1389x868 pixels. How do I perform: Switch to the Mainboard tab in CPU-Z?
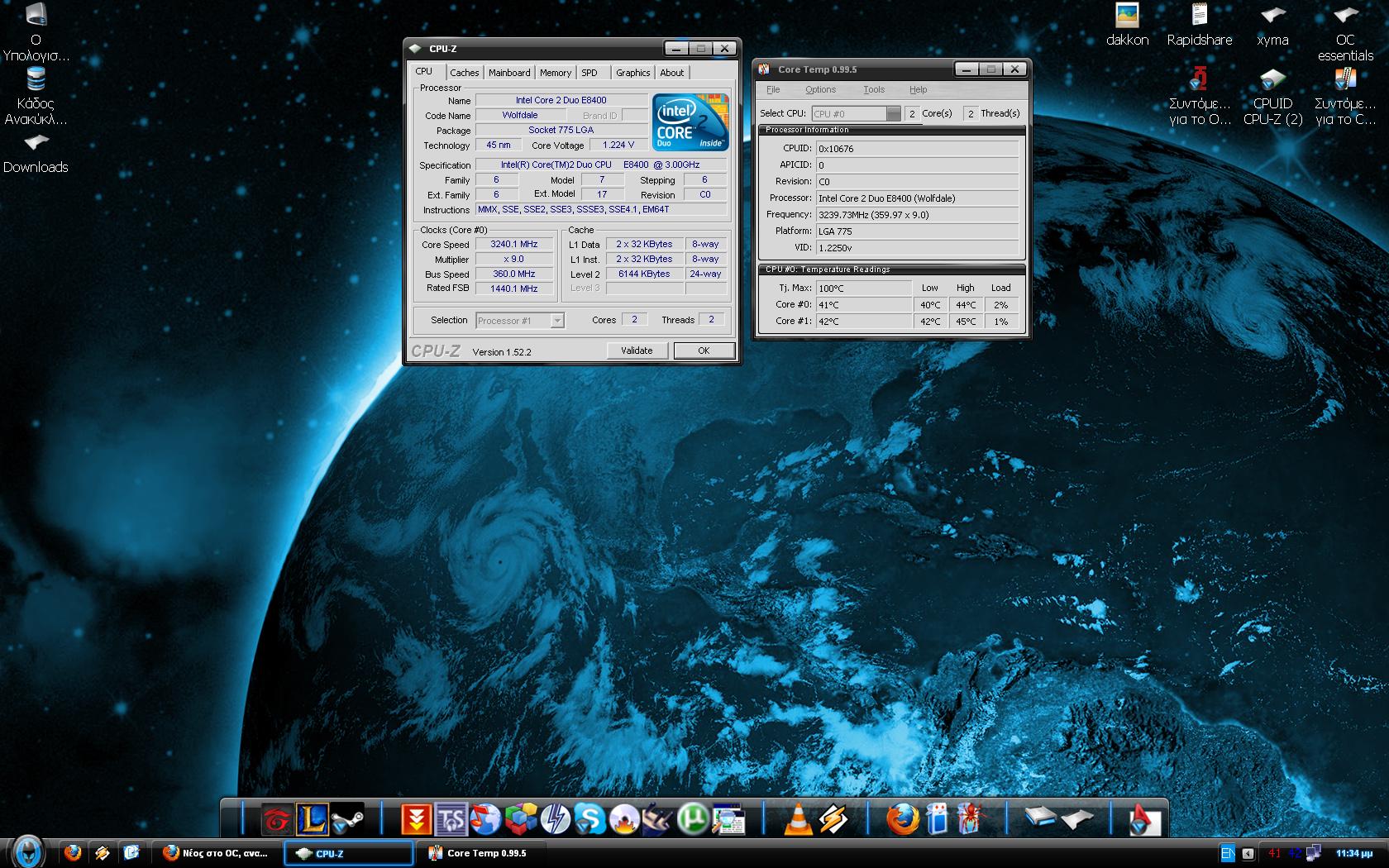(x=509, y=73)
